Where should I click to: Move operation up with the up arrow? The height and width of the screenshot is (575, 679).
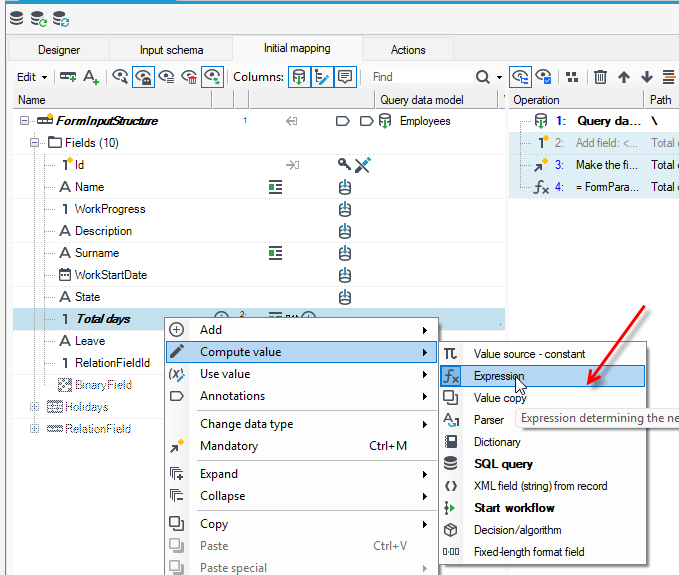(x=624, y=77)
